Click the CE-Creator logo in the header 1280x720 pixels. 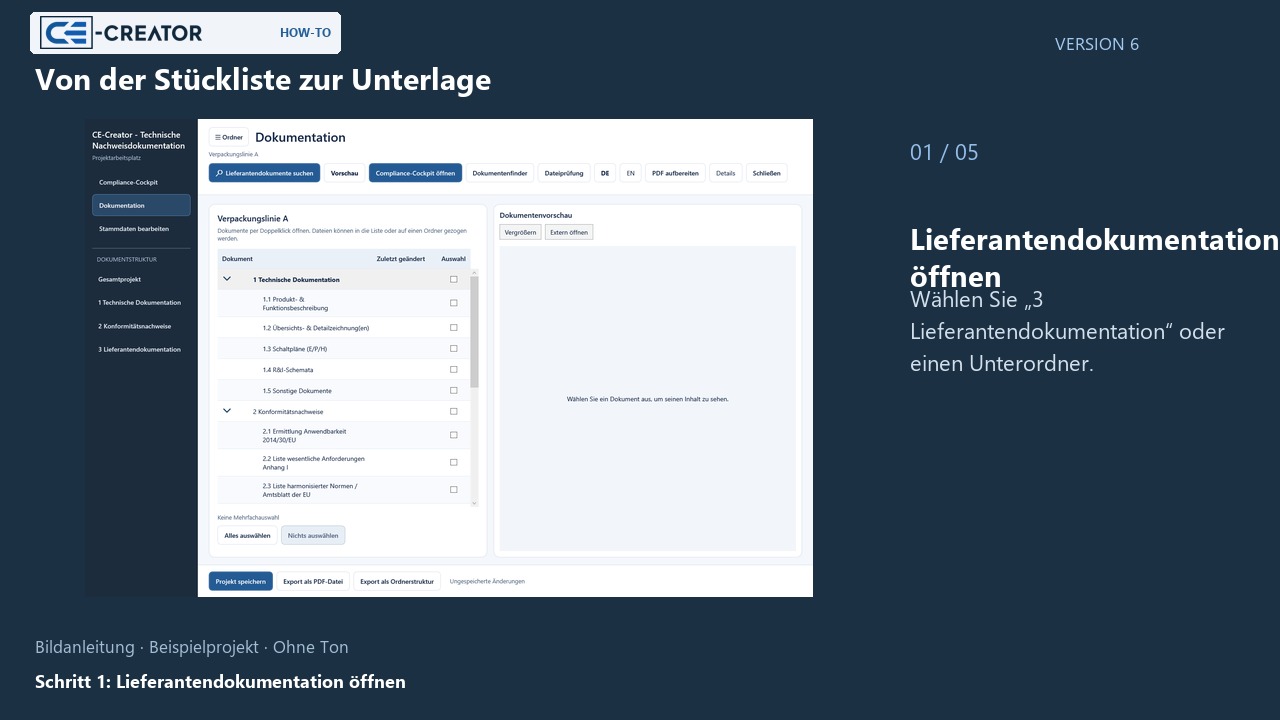[122, 33]
